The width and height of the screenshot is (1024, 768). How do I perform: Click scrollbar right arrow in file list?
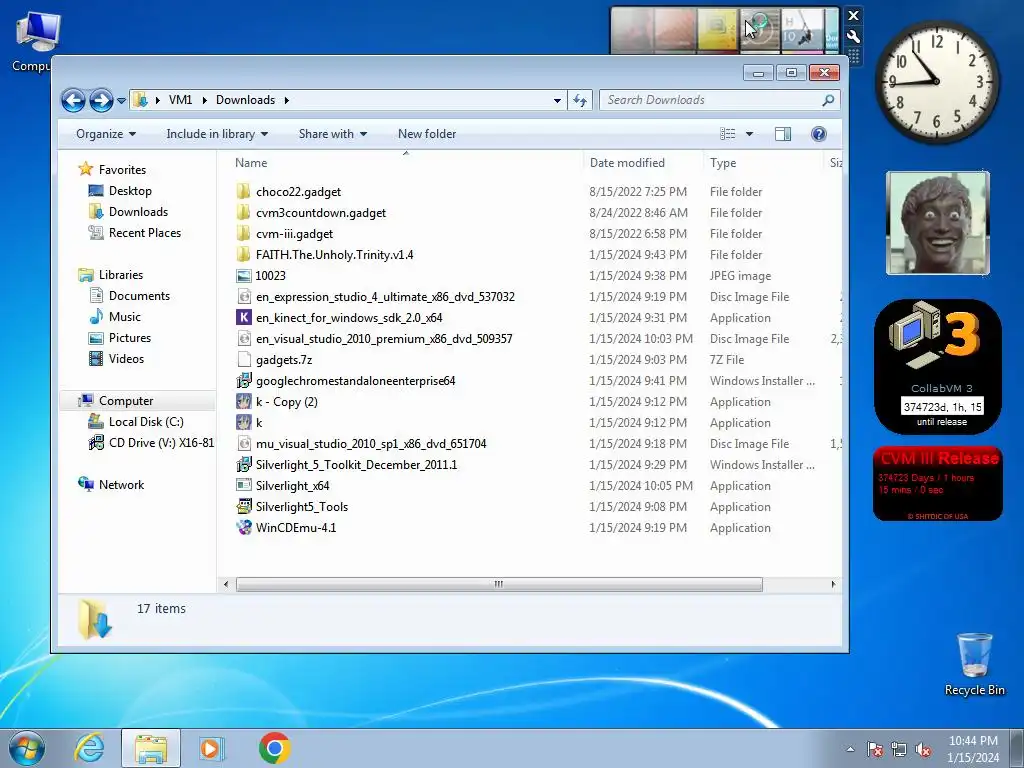tap(833, 584)
